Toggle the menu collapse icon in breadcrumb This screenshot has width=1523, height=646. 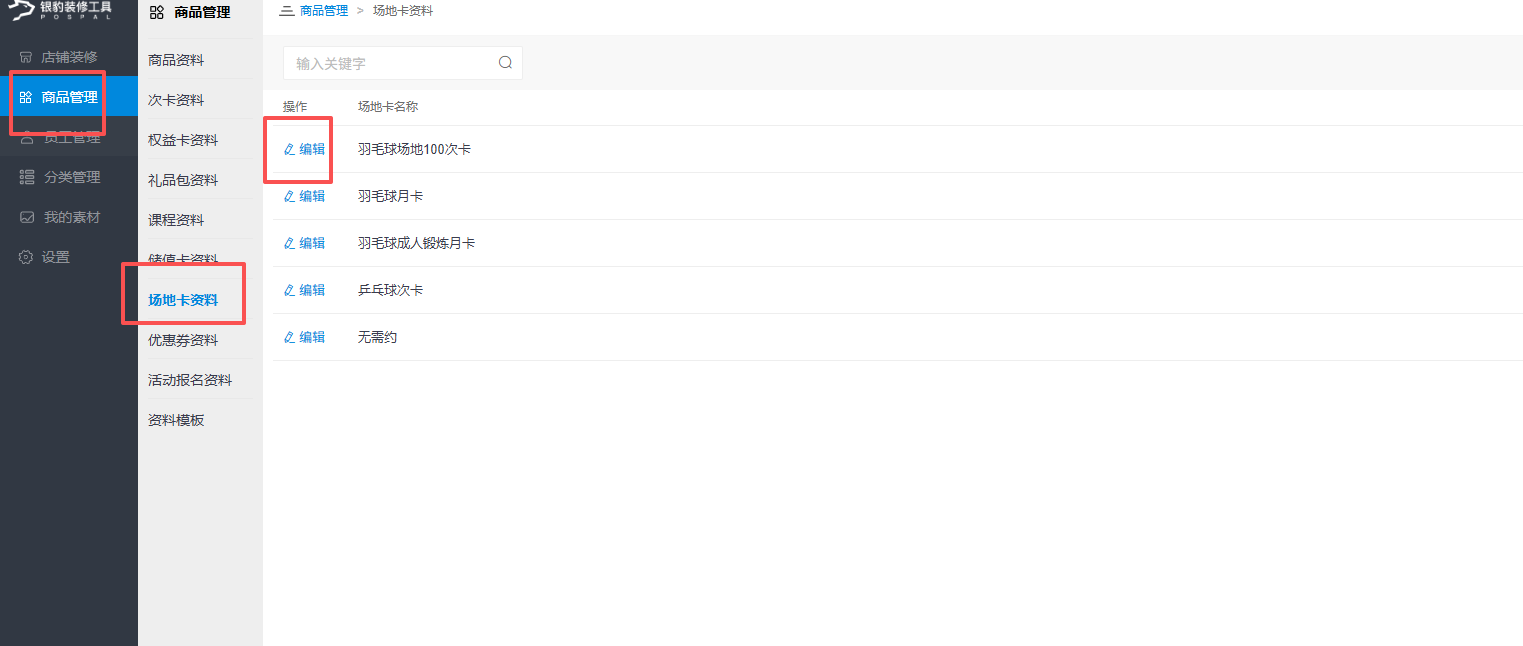pyautogui.click(x=286, y=11)
